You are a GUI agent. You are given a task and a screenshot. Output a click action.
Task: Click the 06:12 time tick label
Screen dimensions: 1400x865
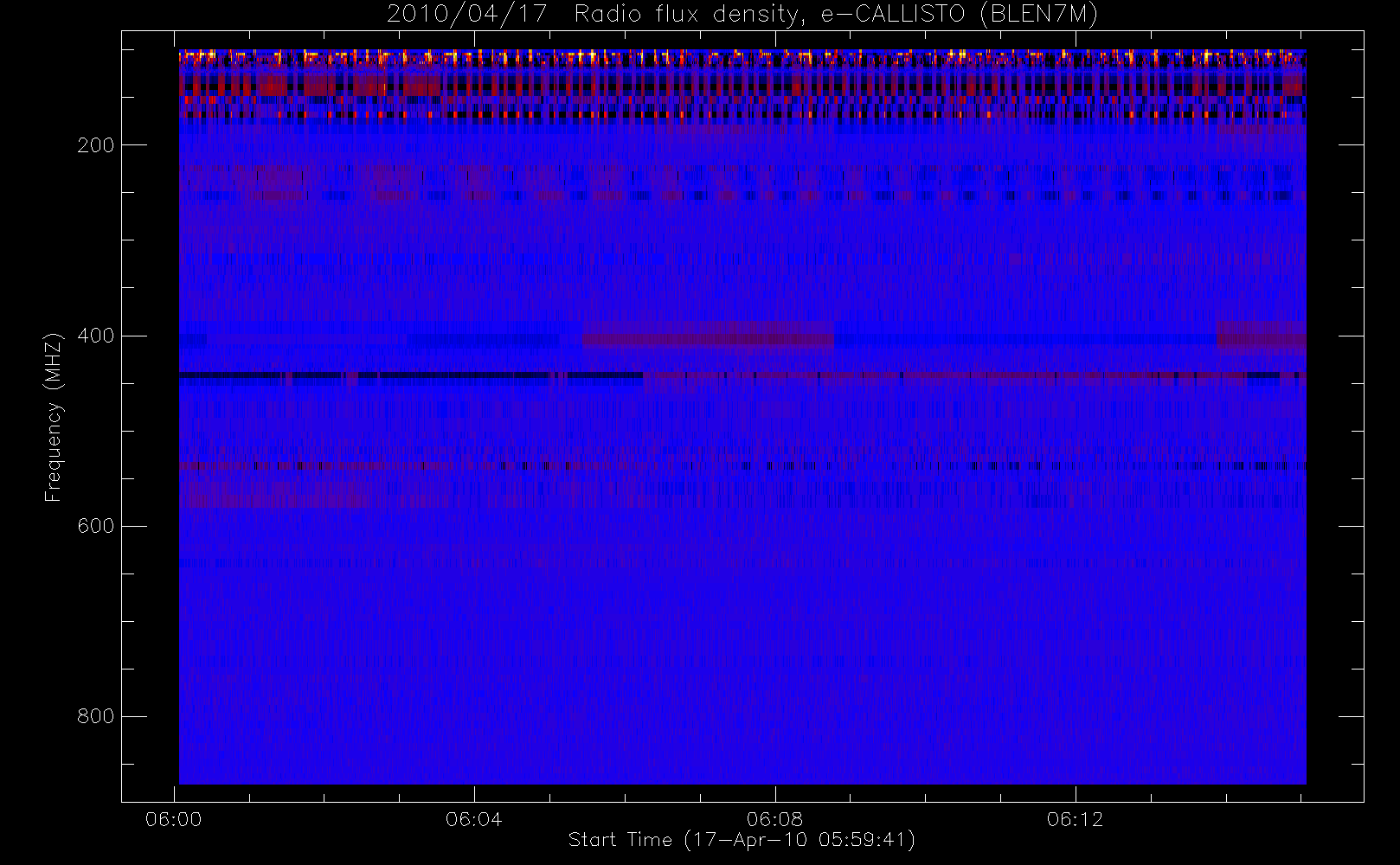1075,819
